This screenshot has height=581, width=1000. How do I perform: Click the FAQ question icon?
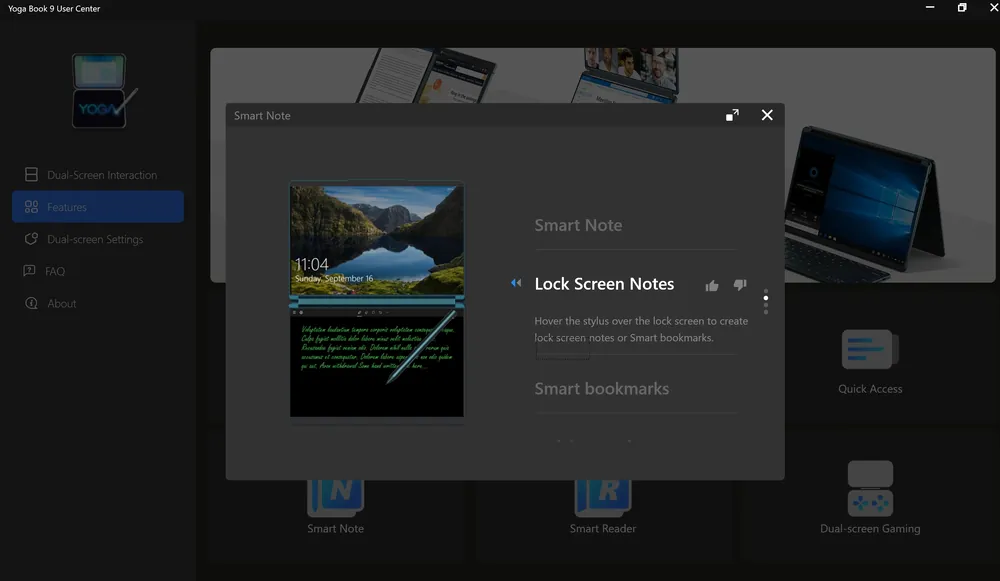click(29, 270)
